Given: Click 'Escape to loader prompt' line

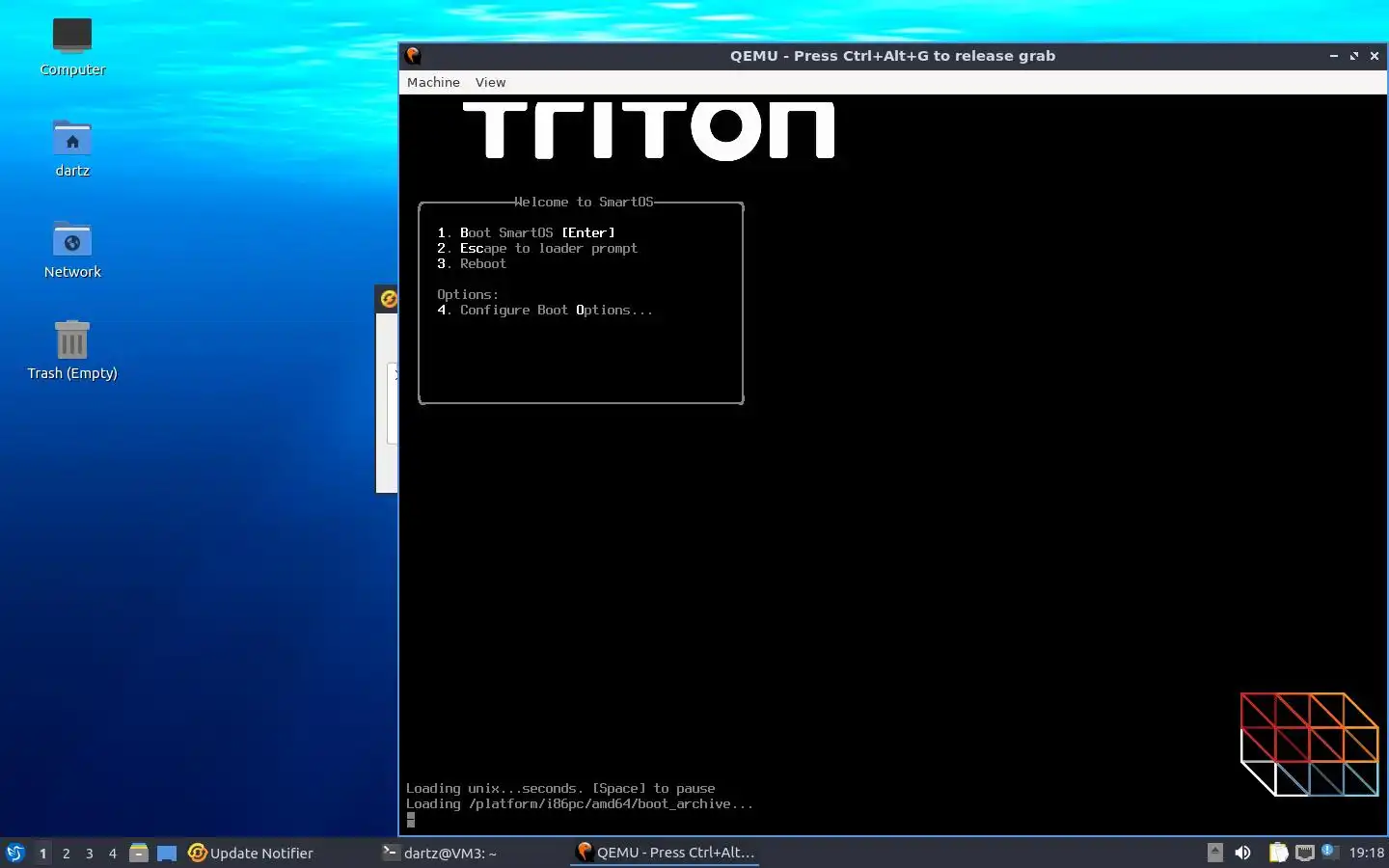Looking at the screenshot, I should click(537, 248).
